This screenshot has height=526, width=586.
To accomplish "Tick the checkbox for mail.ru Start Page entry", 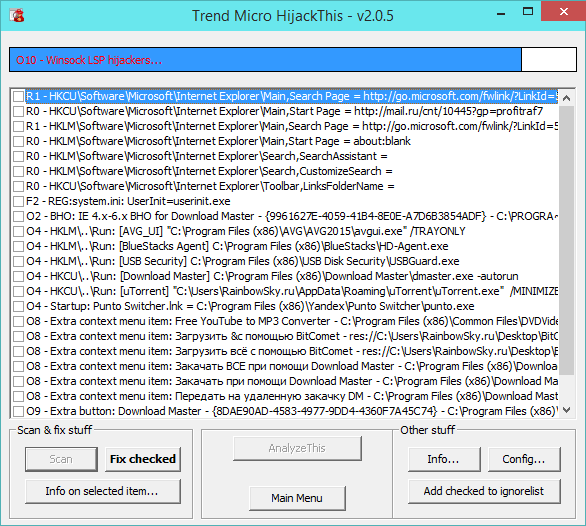I will tap(18, 111).
